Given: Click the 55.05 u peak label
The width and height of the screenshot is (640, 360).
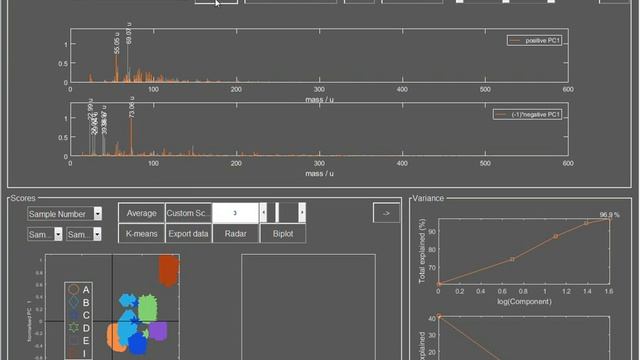Looking at the screenshot, I should pyautogui.click(x=117, y=43).
